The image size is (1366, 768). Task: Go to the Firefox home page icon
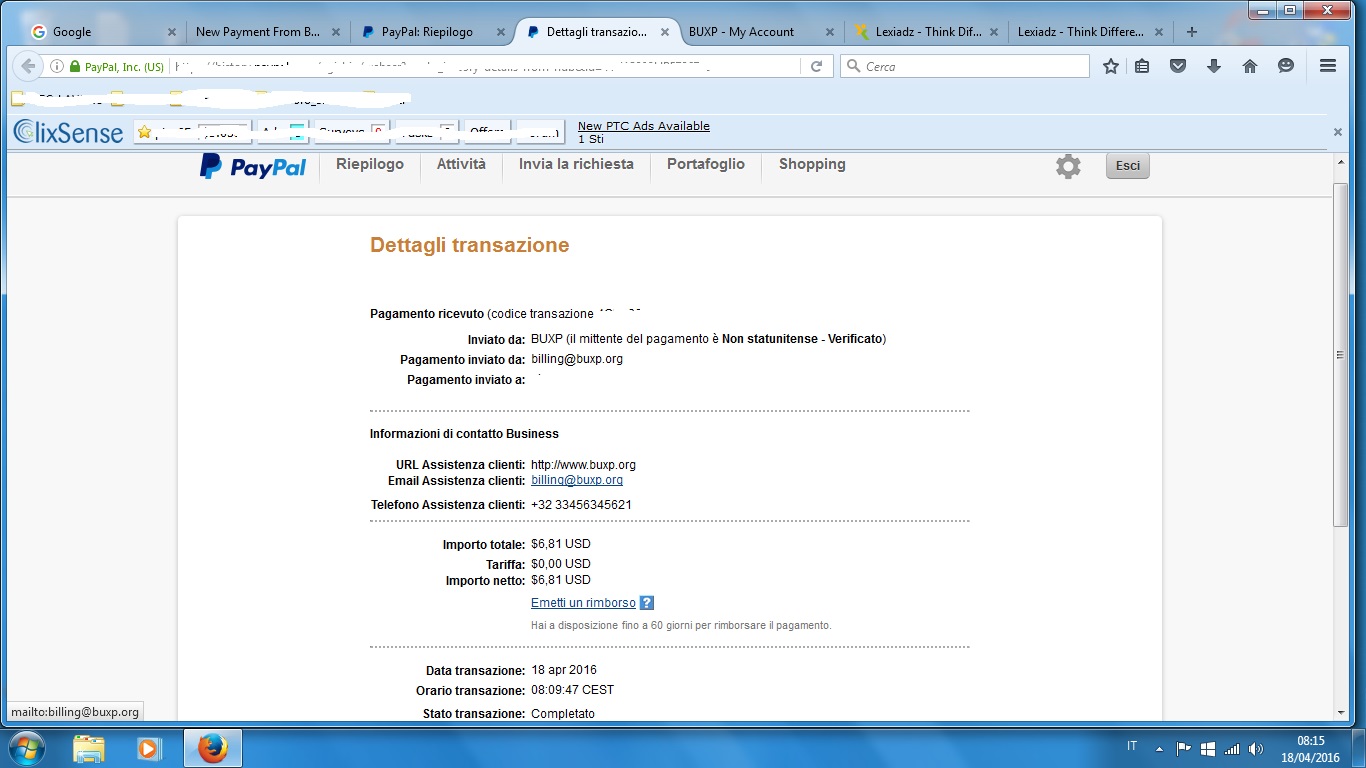coord(1250,66)
